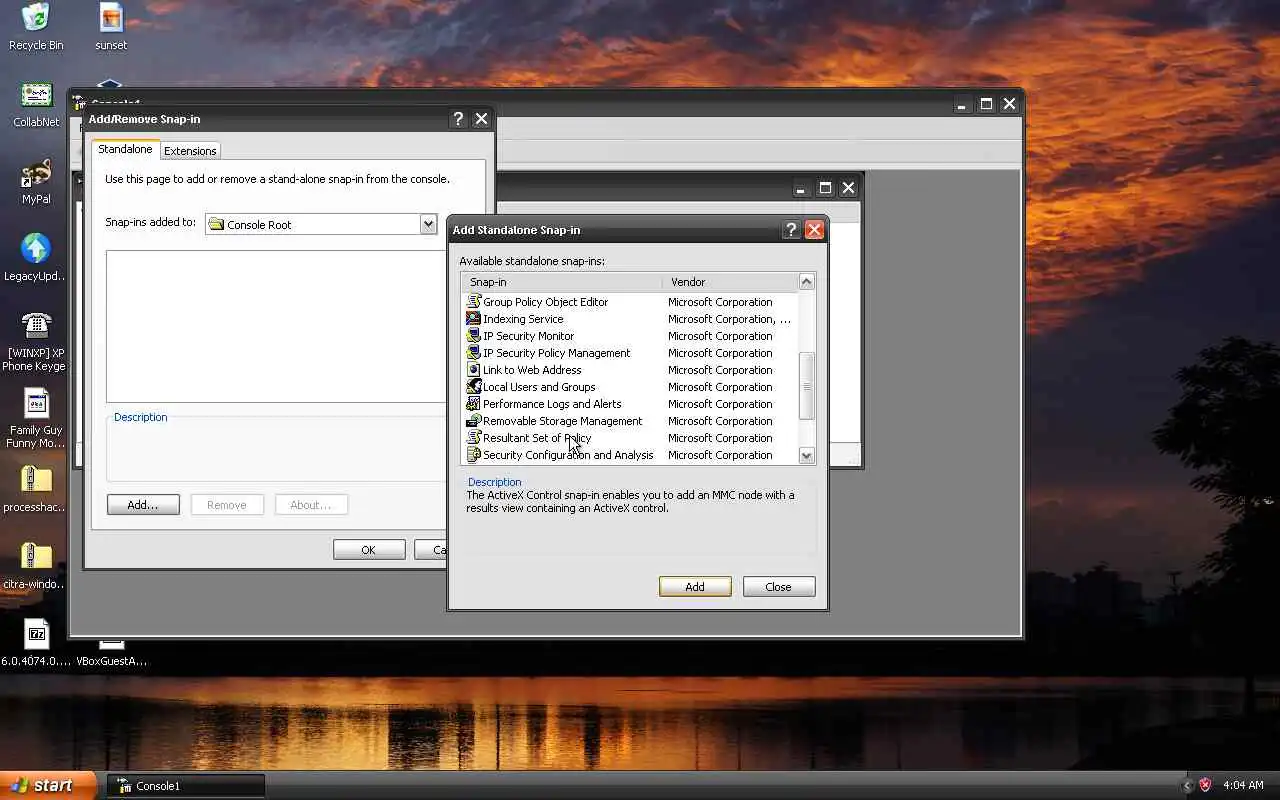Click the security shield tray icon

(1205, 785)
